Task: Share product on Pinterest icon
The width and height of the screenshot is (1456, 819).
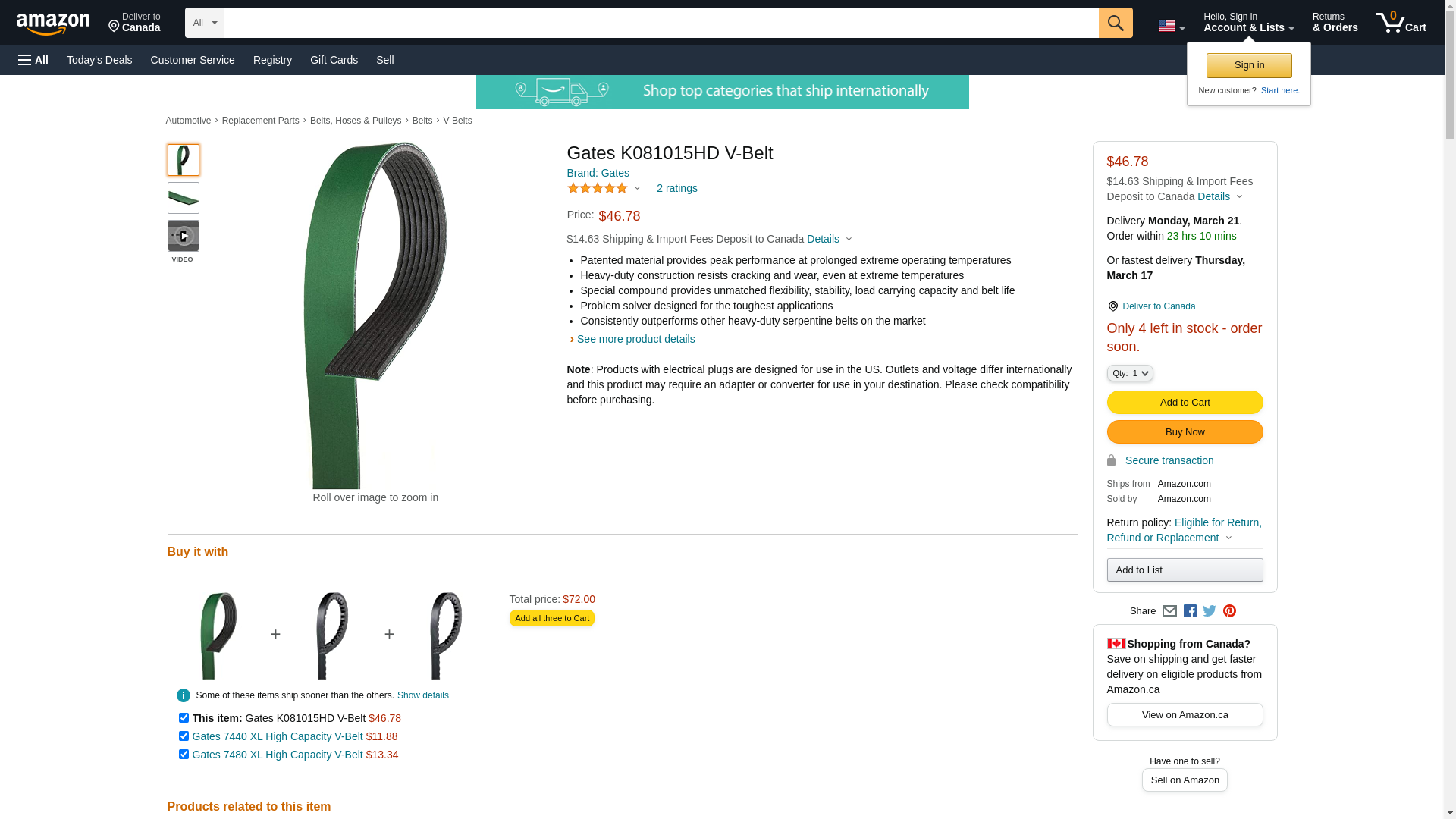Action: pyautogui.click(x=1229, y=611)
